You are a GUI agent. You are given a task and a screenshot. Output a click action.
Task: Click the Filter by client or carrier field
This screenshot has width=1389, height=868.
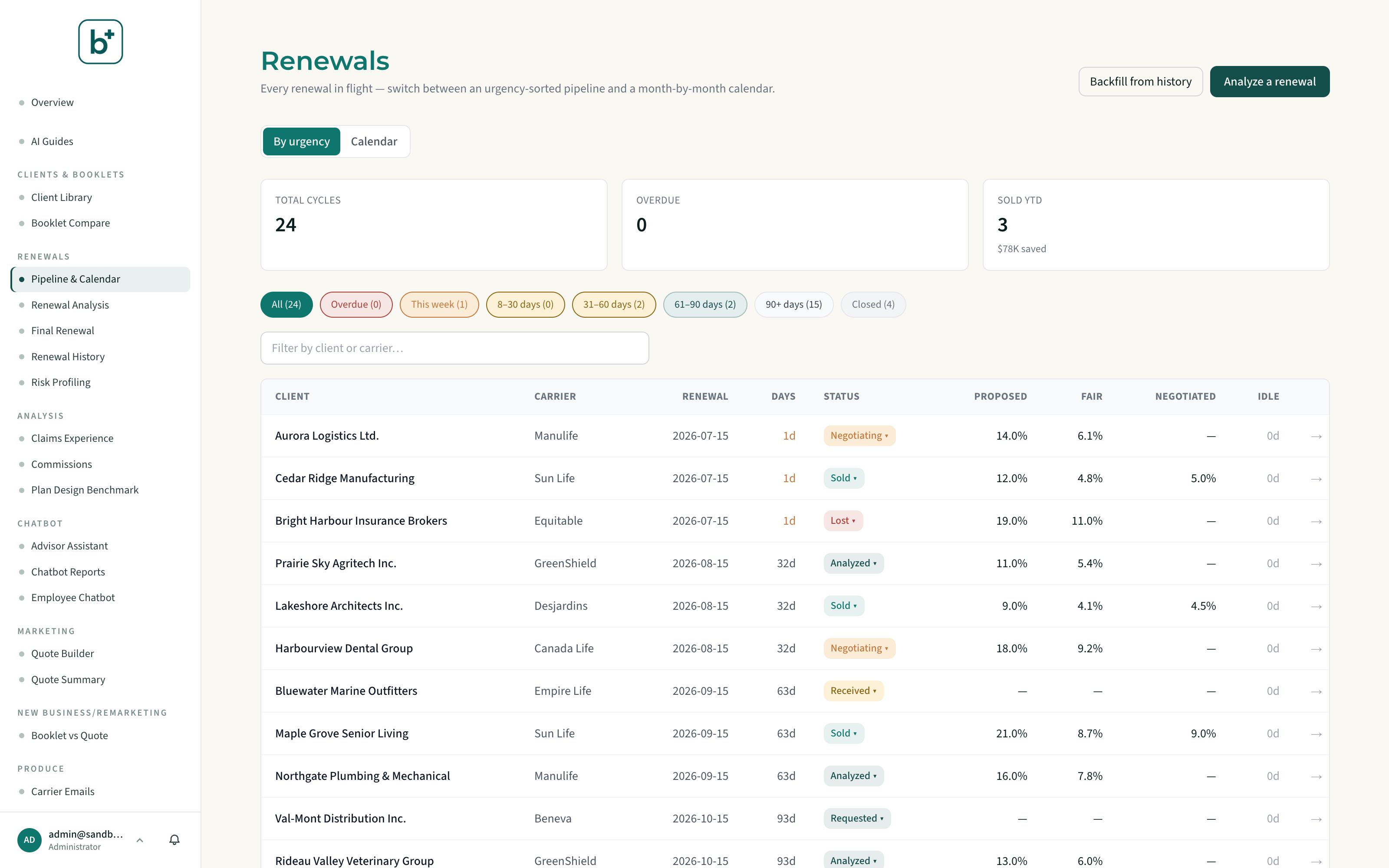(454, 348)
